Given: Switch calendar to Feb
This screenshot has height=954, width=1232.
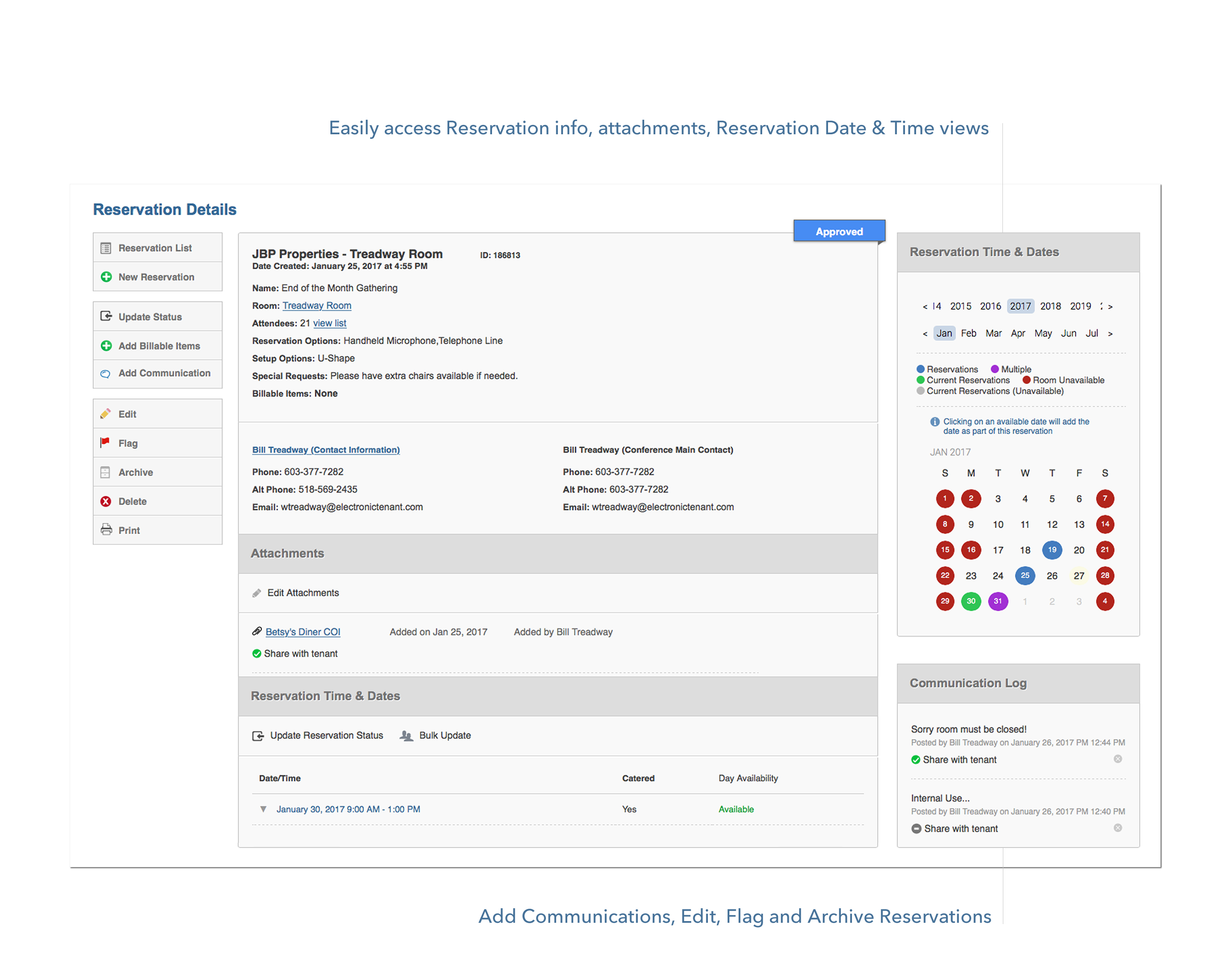Looking at the screenshot, I should click(969, 334).
